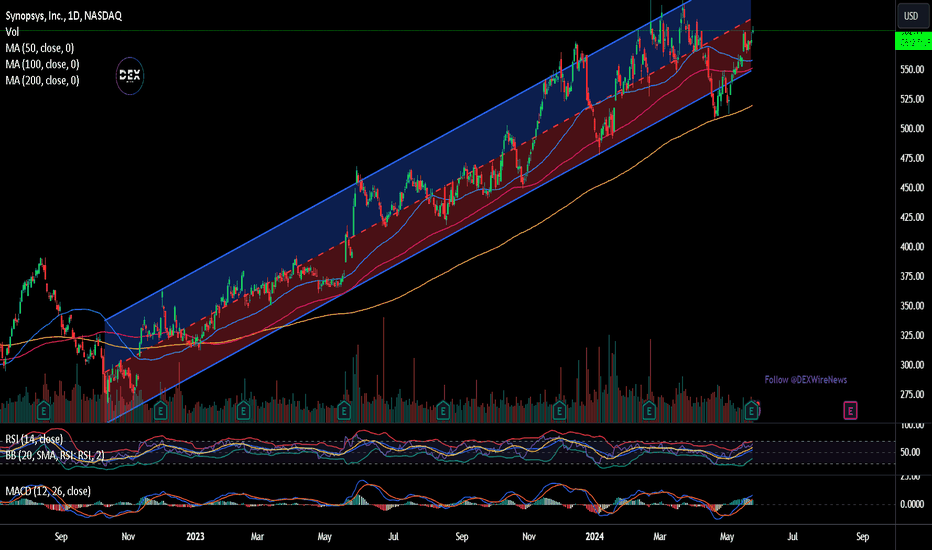This screenshot has height=550, width=932.
Task: Click the 550.00 price axis label
Action: click(912, 70)
